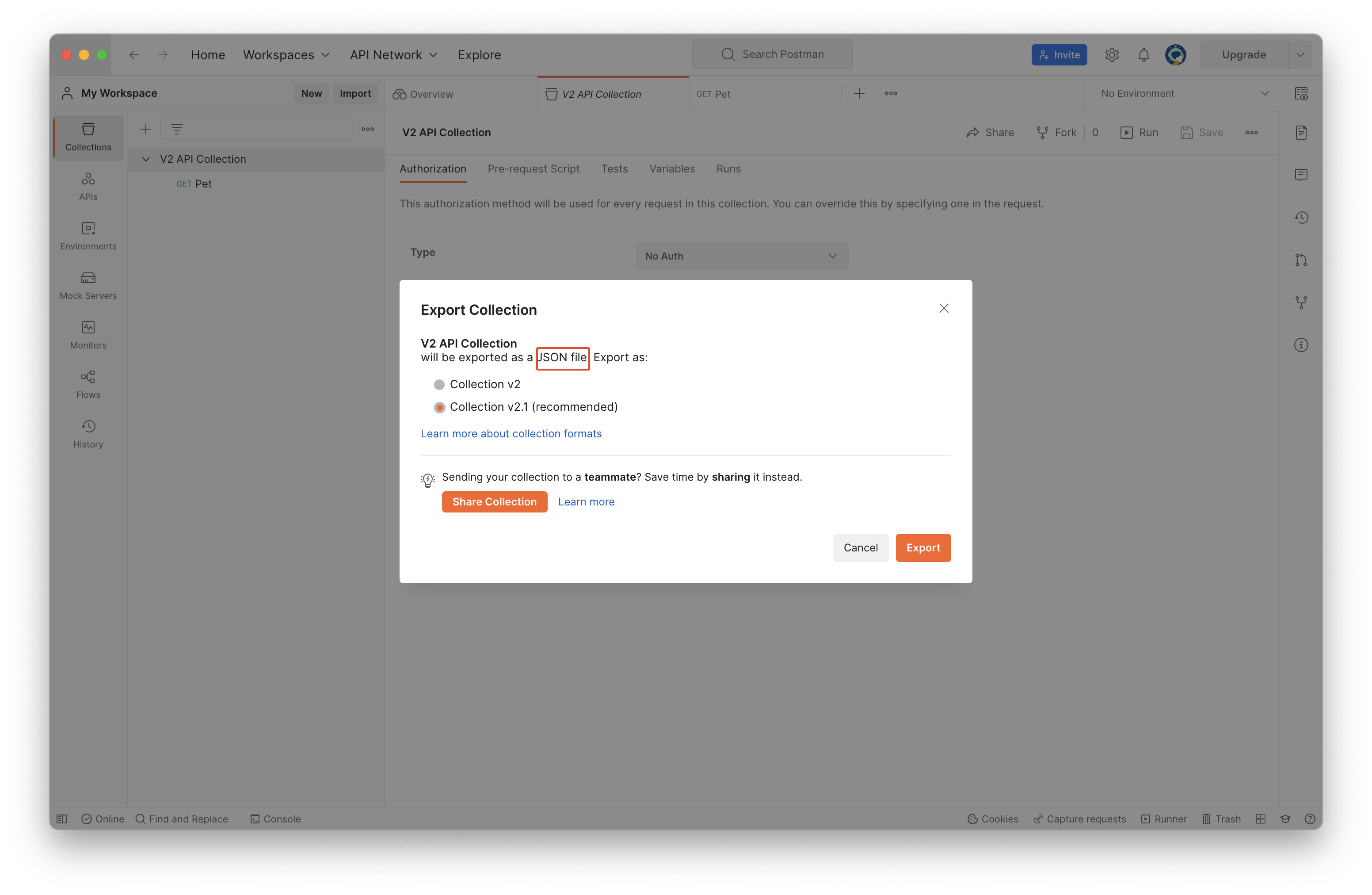Open the Documentation icon in the right sidebar

1301,133
